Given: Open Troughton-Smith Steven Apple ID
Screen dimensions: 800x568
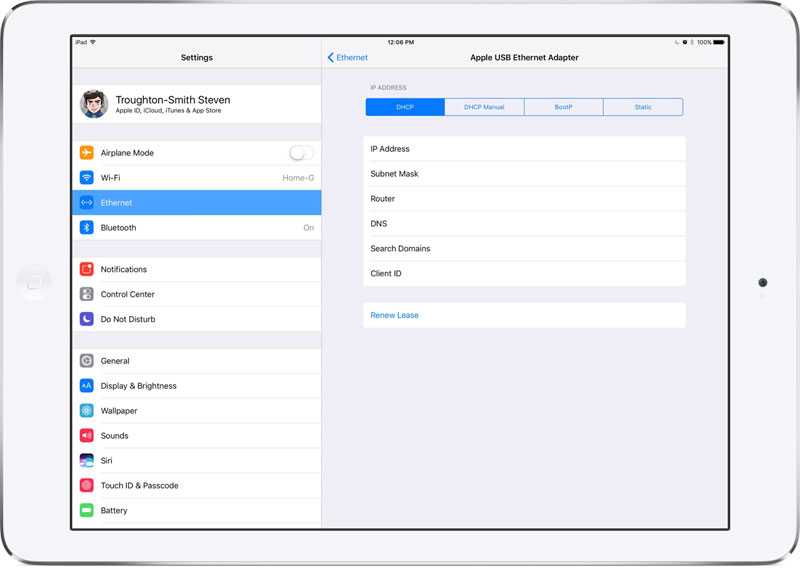Looking at the screenshot, I should (197, 104).
